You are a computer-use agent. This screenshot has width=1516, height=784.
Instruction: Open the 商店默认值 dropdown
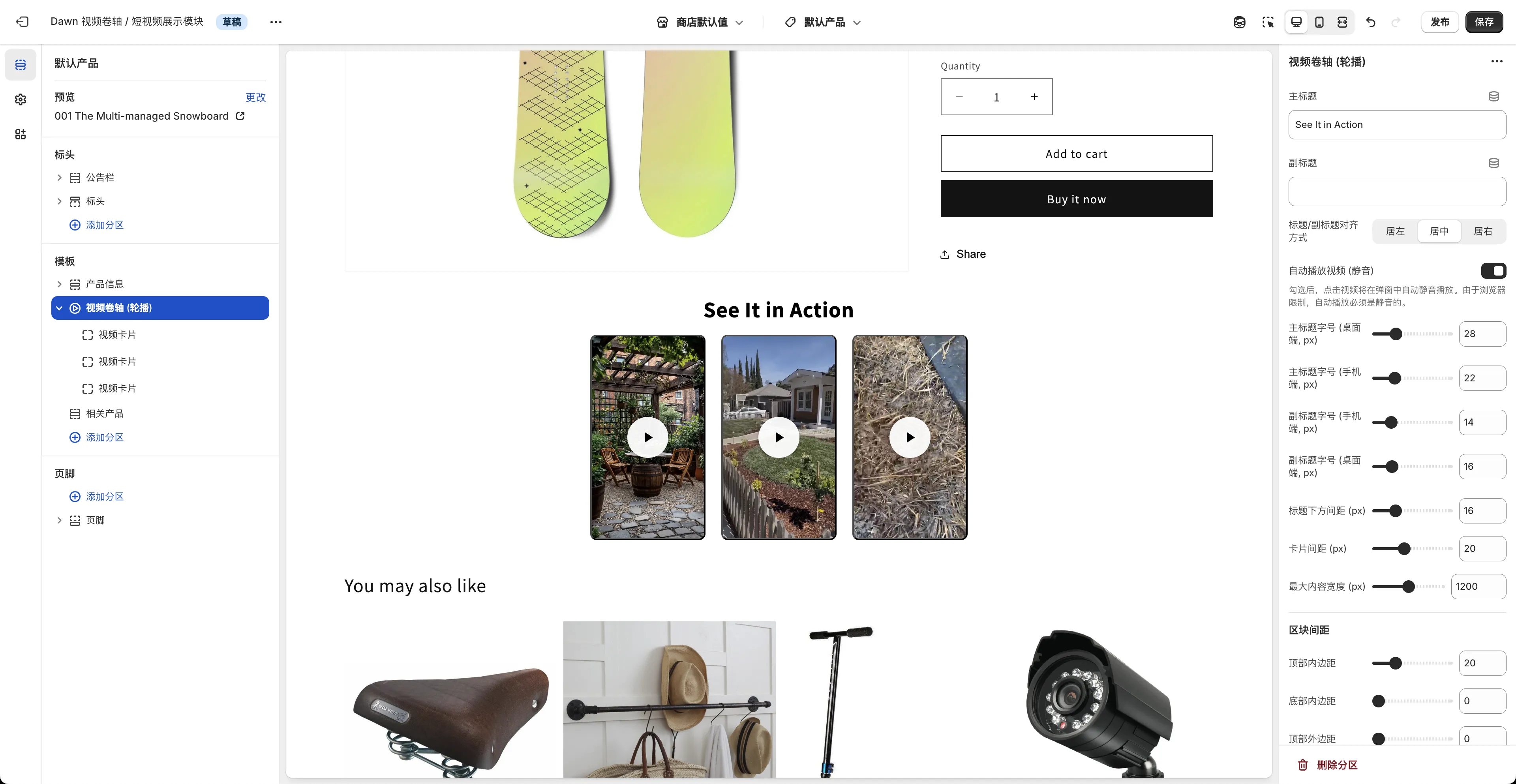point(700,22)
